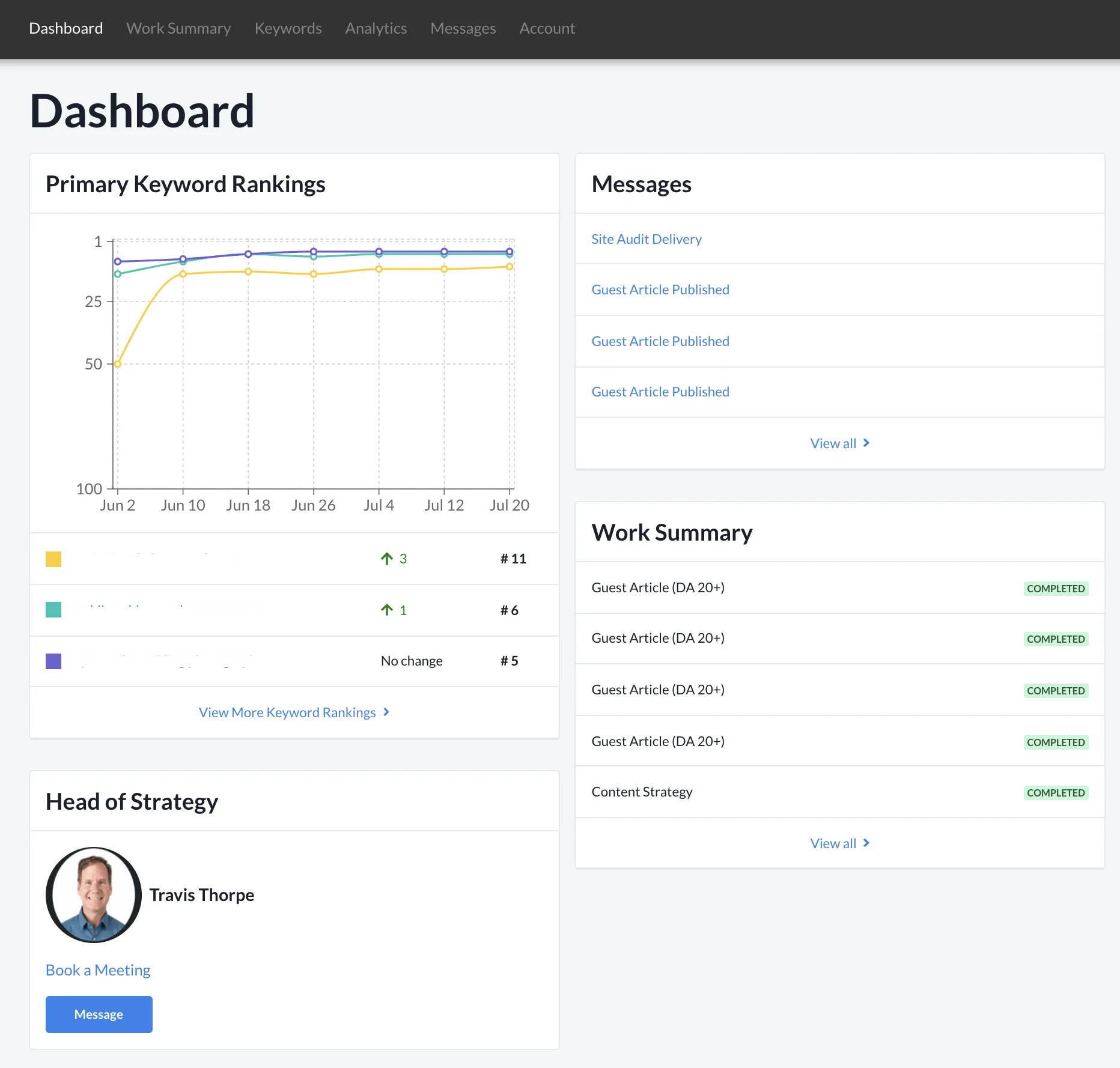Click chevron next to View More Keyword Rankings
Screen dimensions: 1120x1068
(386, 712)
